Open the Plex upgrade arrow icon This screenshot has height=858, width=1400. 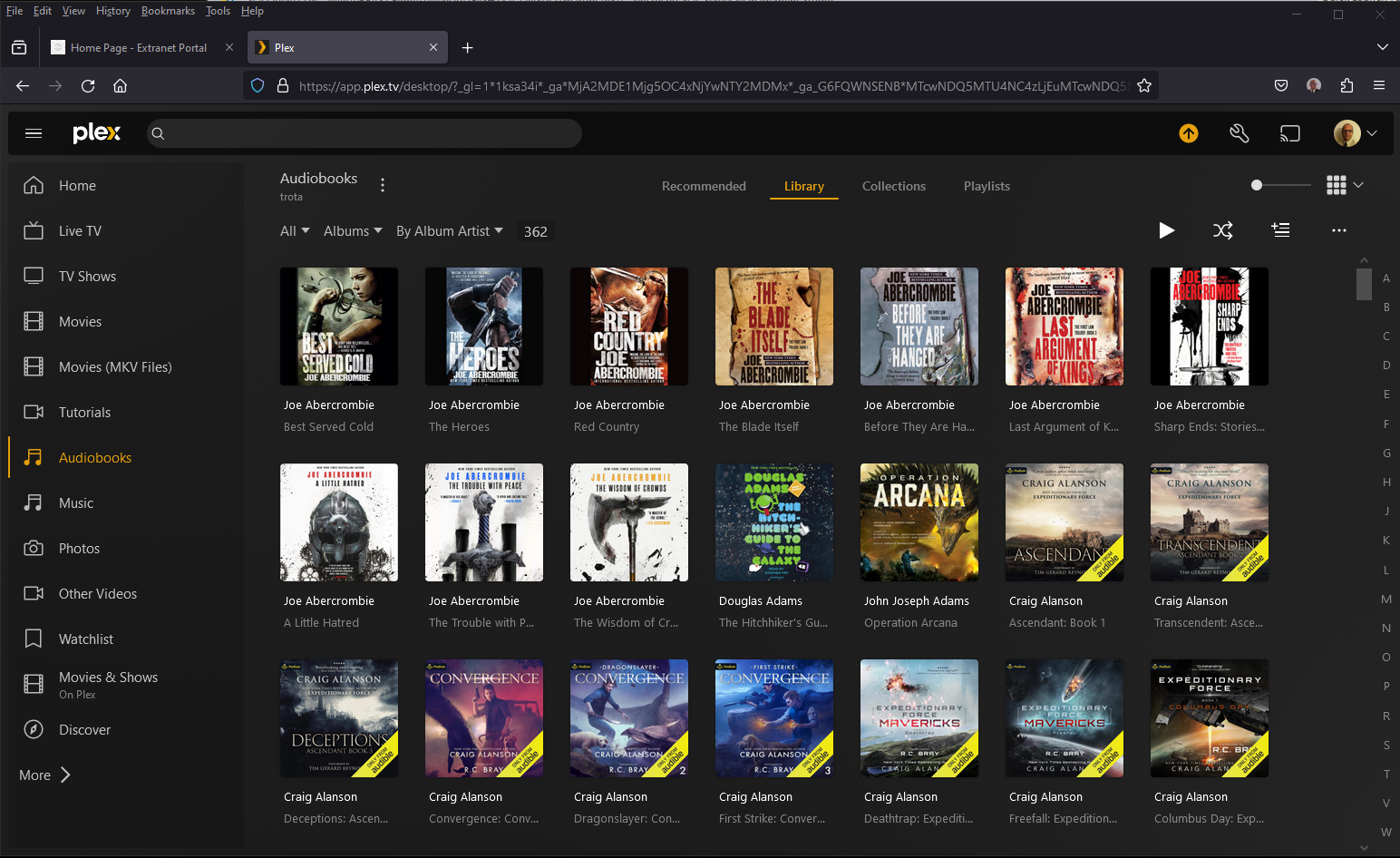coord(1189,133)
